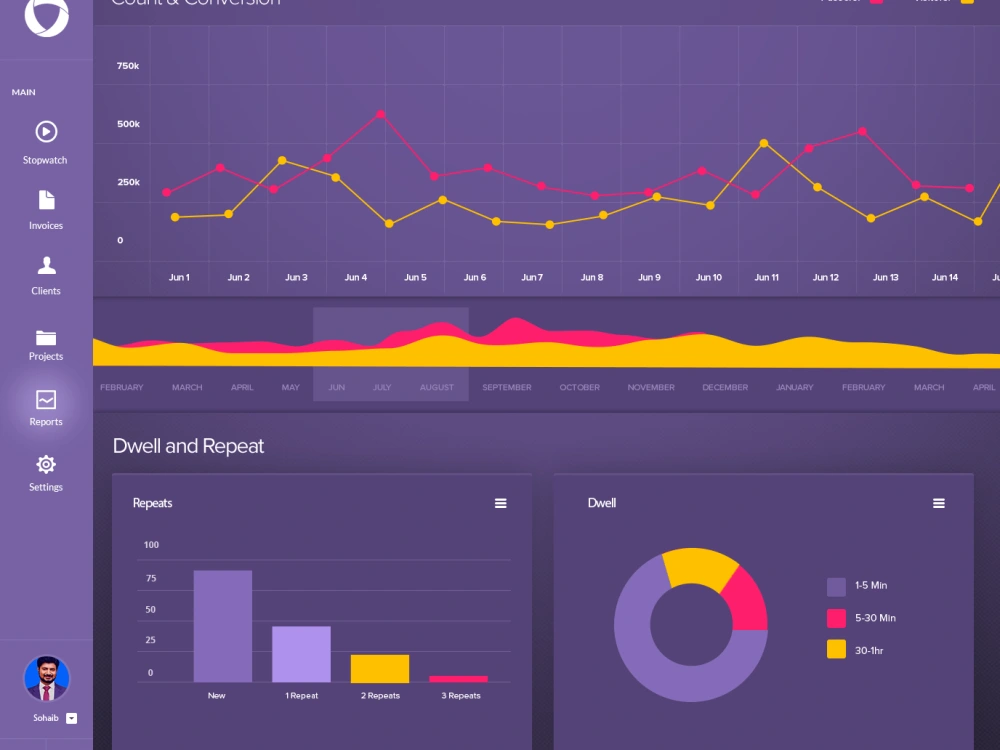Viewport: 1000px width, 750px height.
Task: Click the pink 3 Repeats bar
Action: 459,679
